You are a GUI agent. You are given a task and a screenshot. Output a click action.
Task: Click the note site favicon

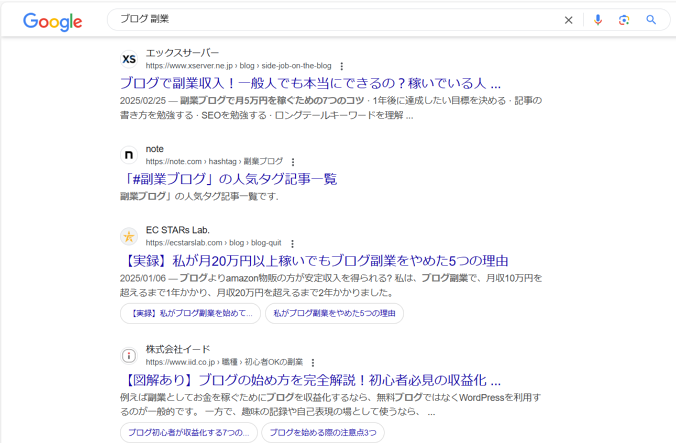click(x=128, y=155)
